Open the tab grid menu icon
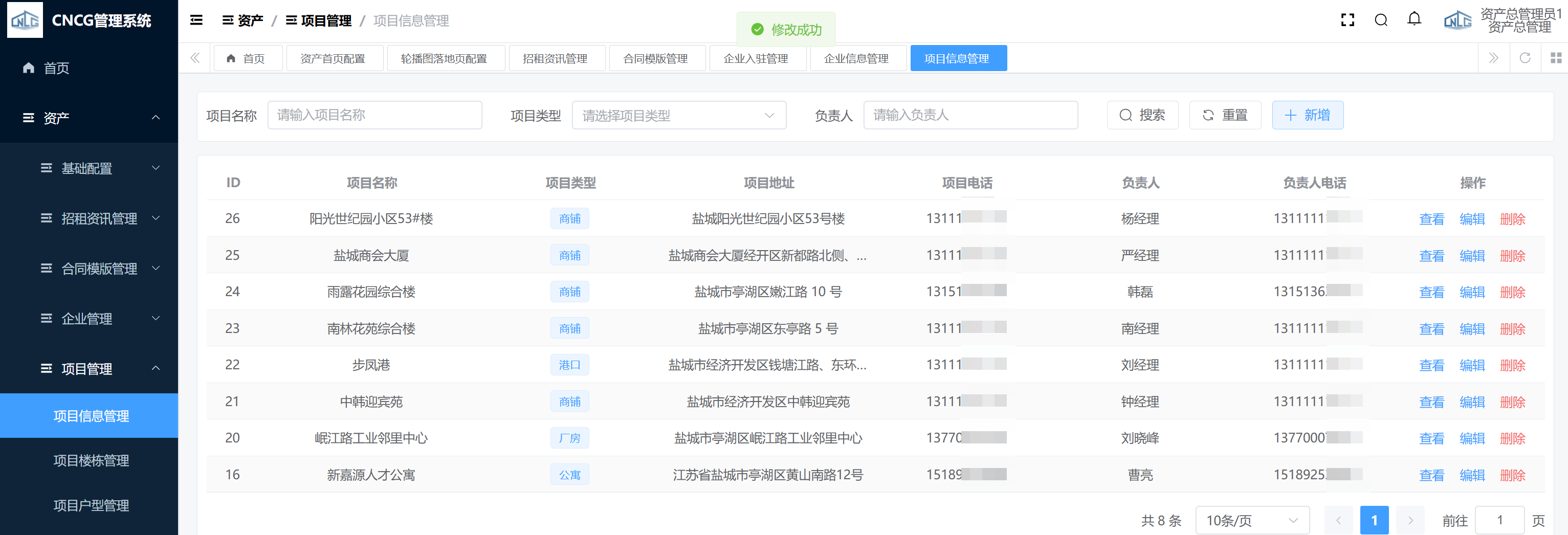Image resolution: width=1568 pixels, height=535 pixels. pos(1555,58)
